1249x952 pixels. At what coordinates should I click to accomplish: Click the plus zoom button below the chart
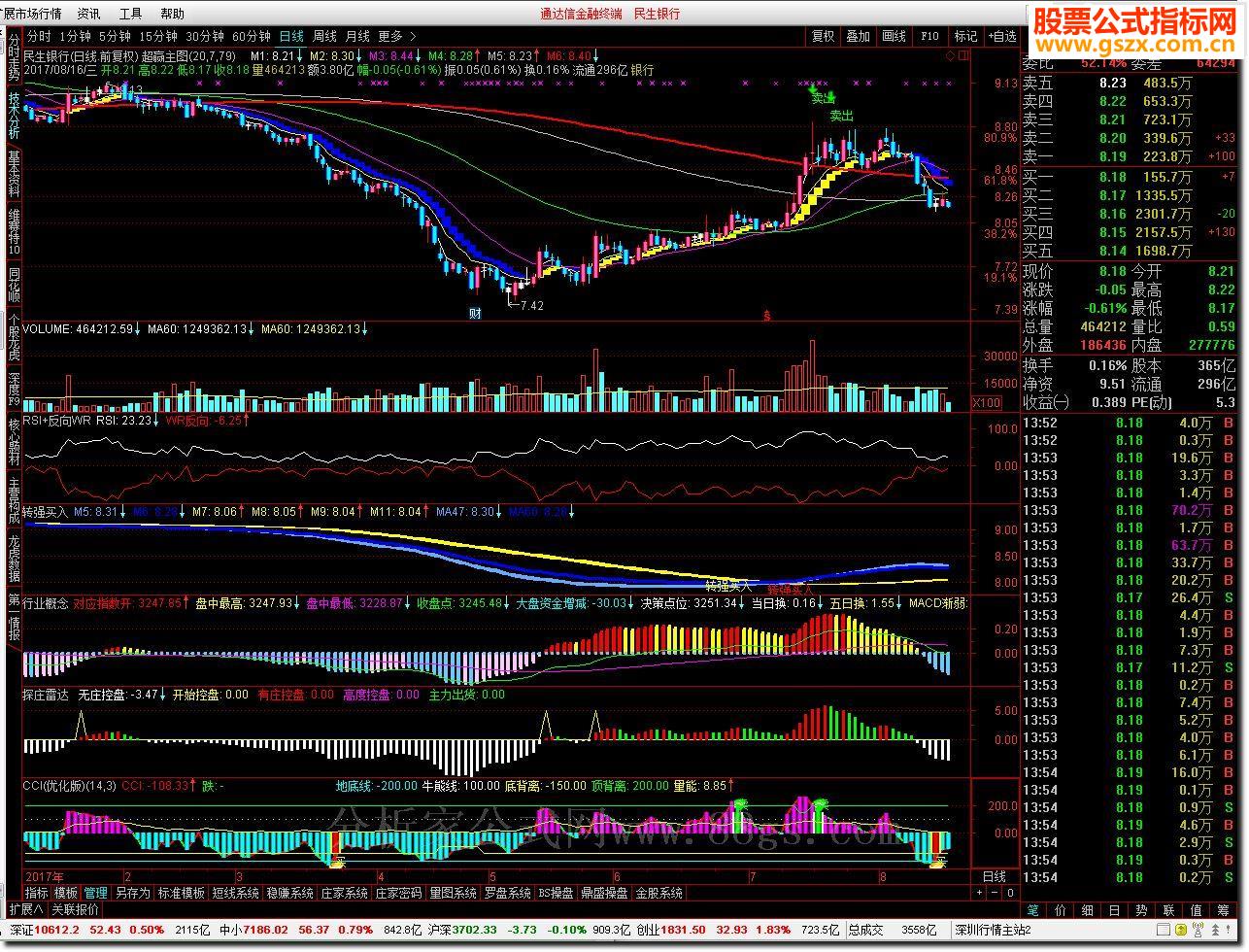978,893
